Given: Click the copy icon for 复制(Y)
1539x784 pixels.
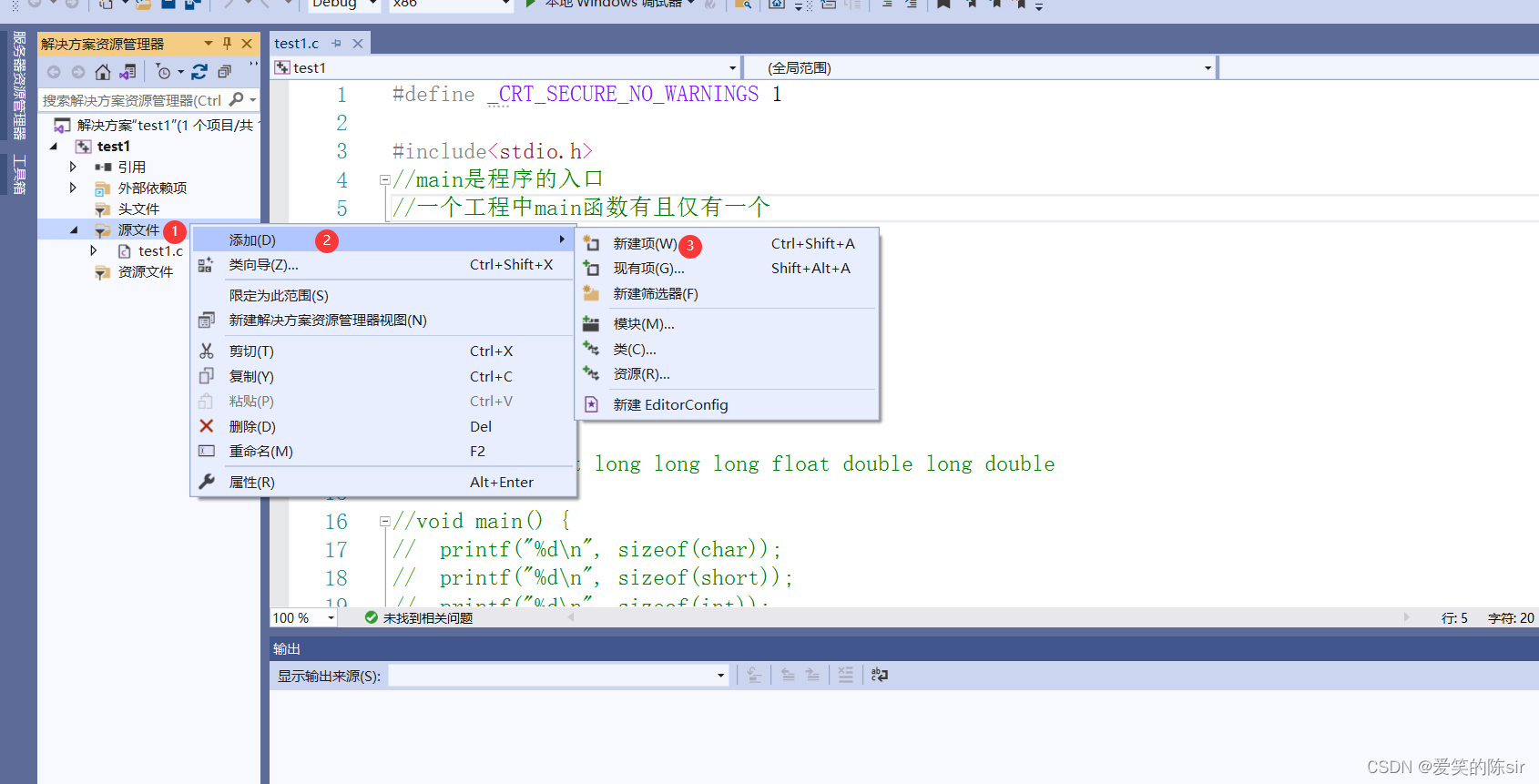Looking at the screenshot, I should [207, 376].
